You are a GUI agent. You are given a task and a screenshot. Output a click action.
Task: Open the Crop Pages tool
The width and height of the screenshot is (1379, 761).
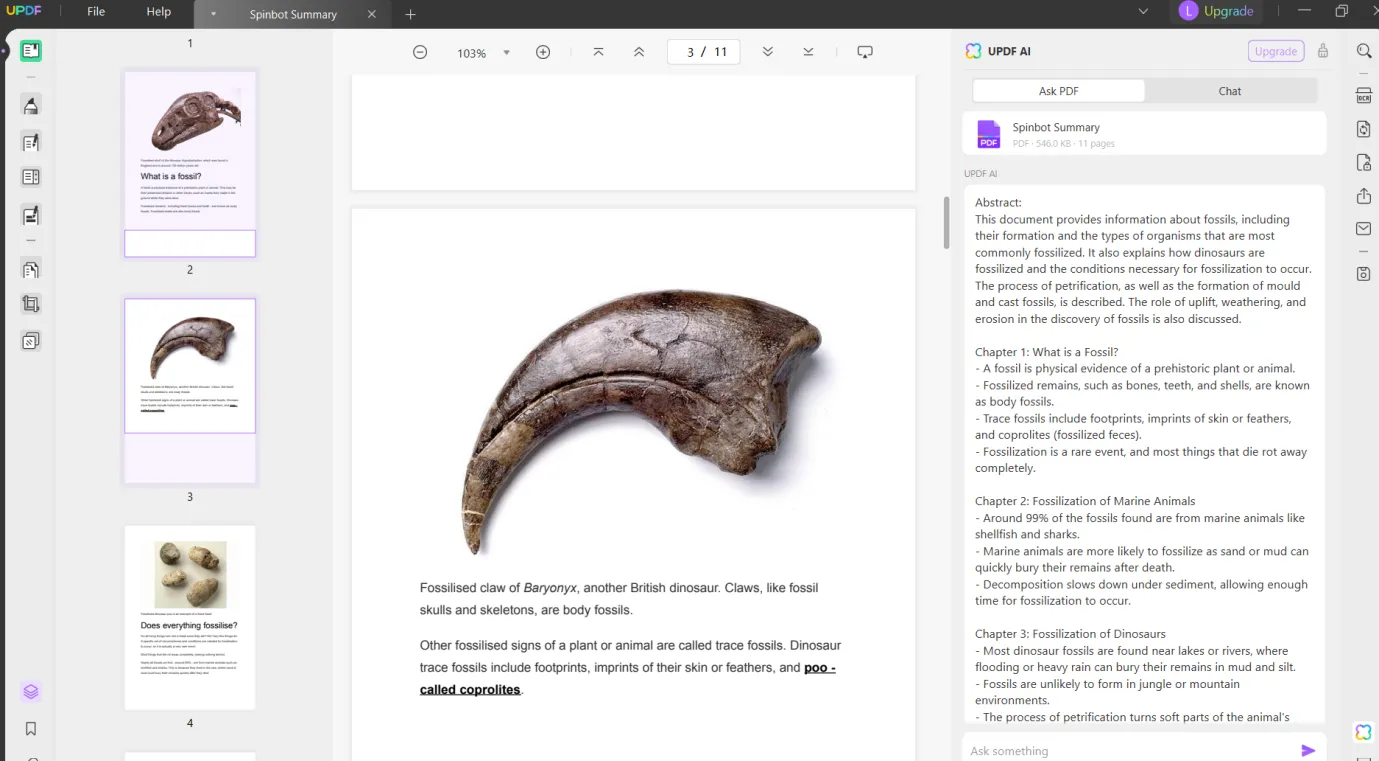click(x=31, y=304)
